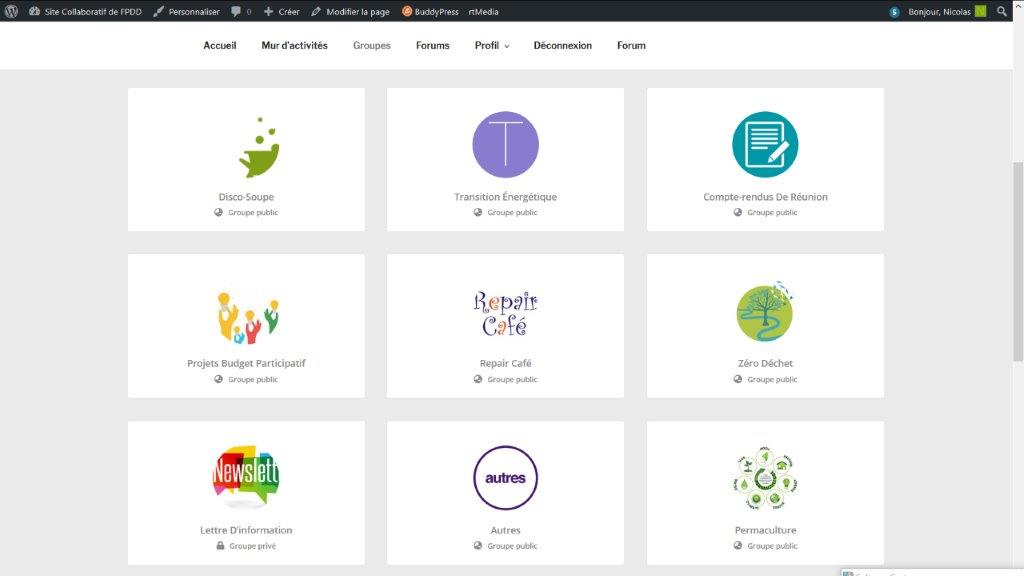
Task: Open the Forums menu item
Action: coord(432,46)
